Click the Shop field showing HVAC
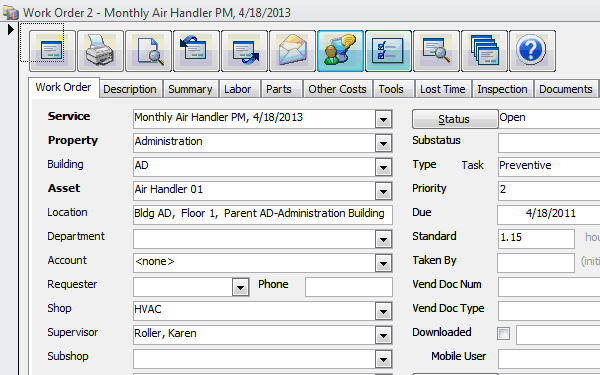Viewport: 600px width, 375px height. tap(254, 311)
